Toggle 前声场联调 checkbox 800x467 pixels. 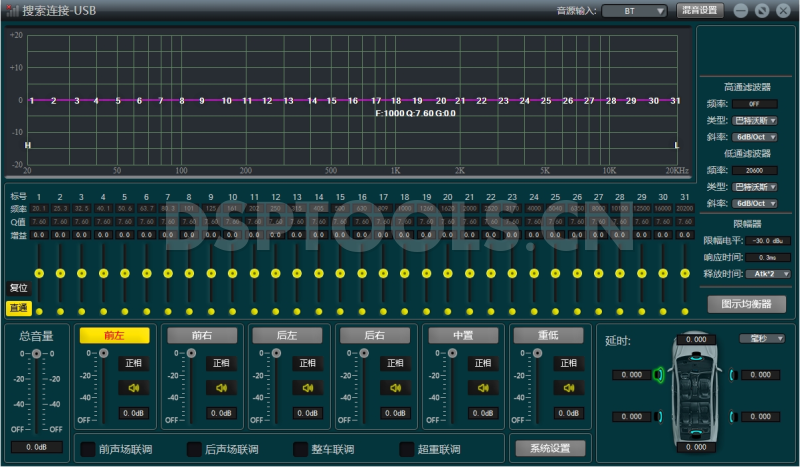[x=88, y=449]
